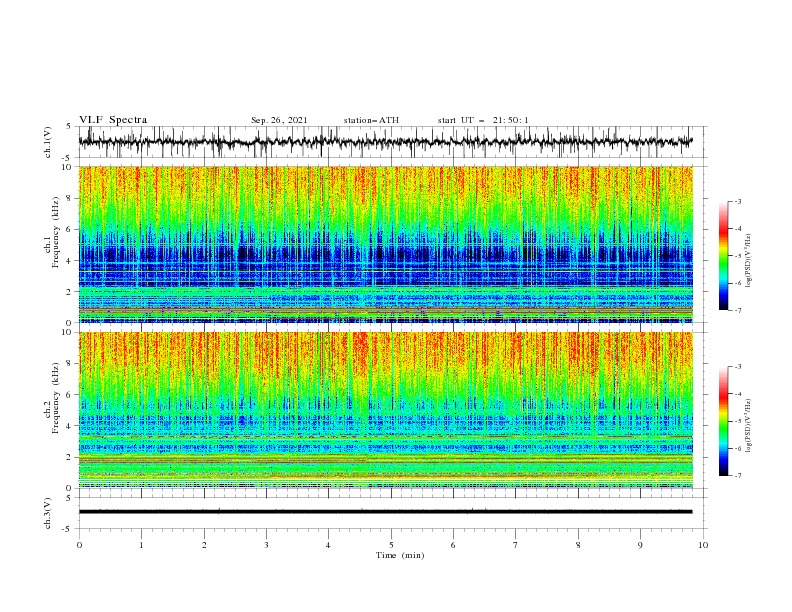
Task: Click the time axis tick label '3'
Action: 266,545
